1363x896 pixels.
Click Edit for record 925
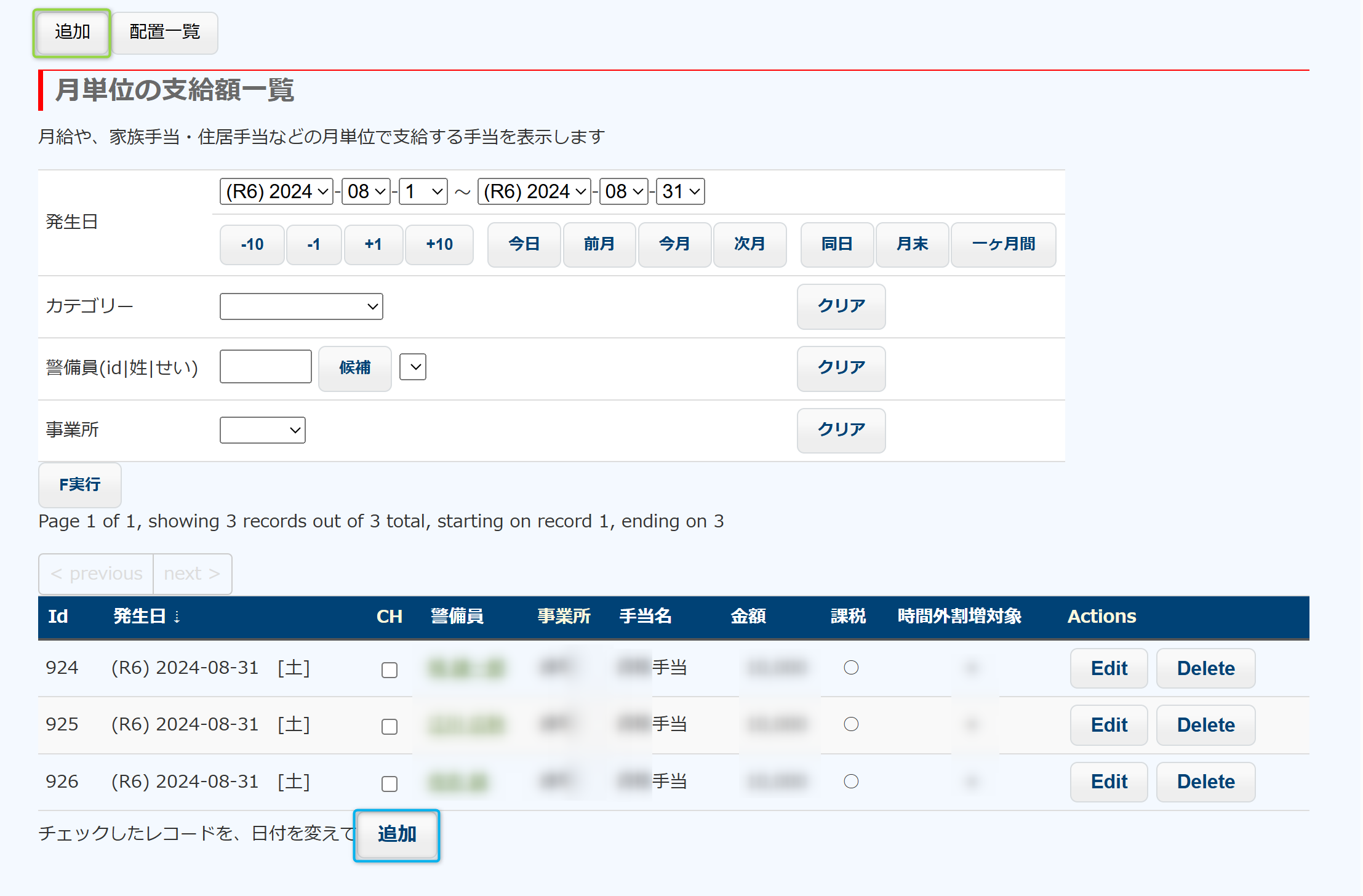point(1108,725)
